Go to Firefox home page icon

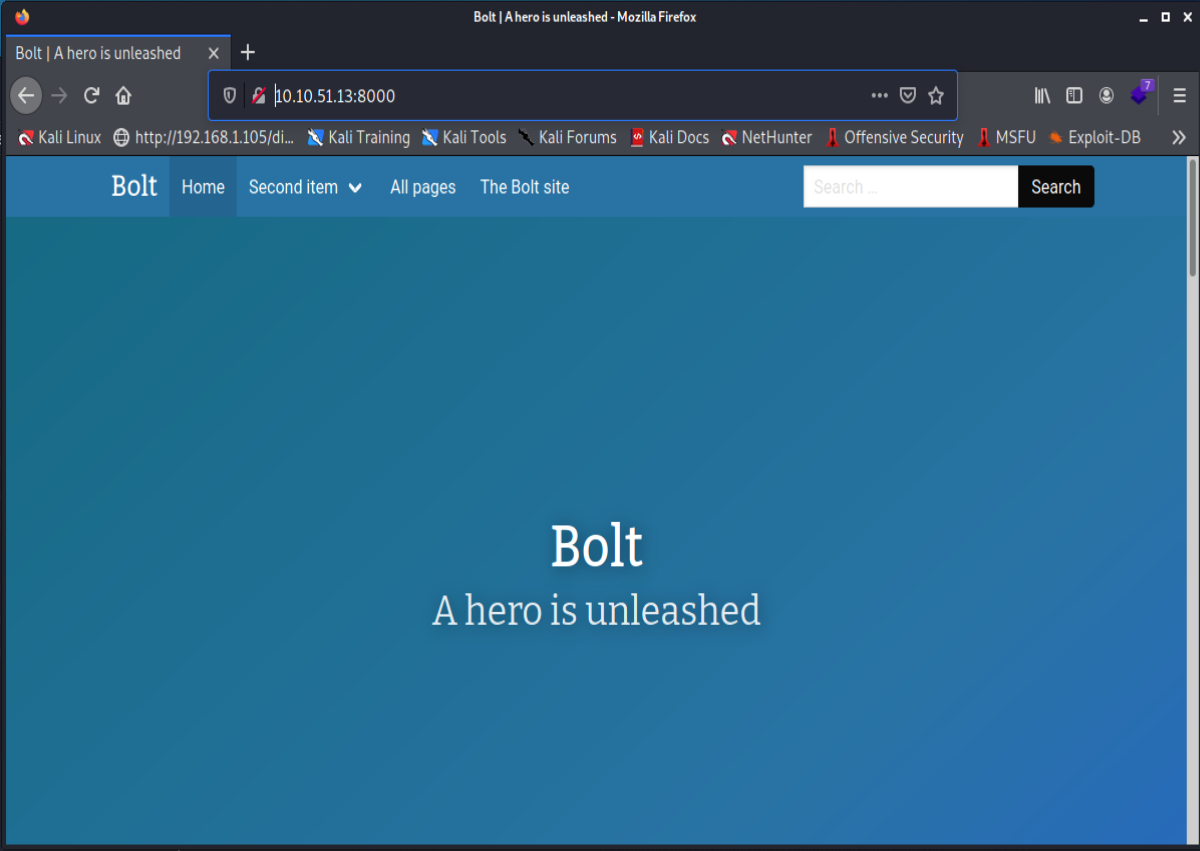[x=123, y=96]
